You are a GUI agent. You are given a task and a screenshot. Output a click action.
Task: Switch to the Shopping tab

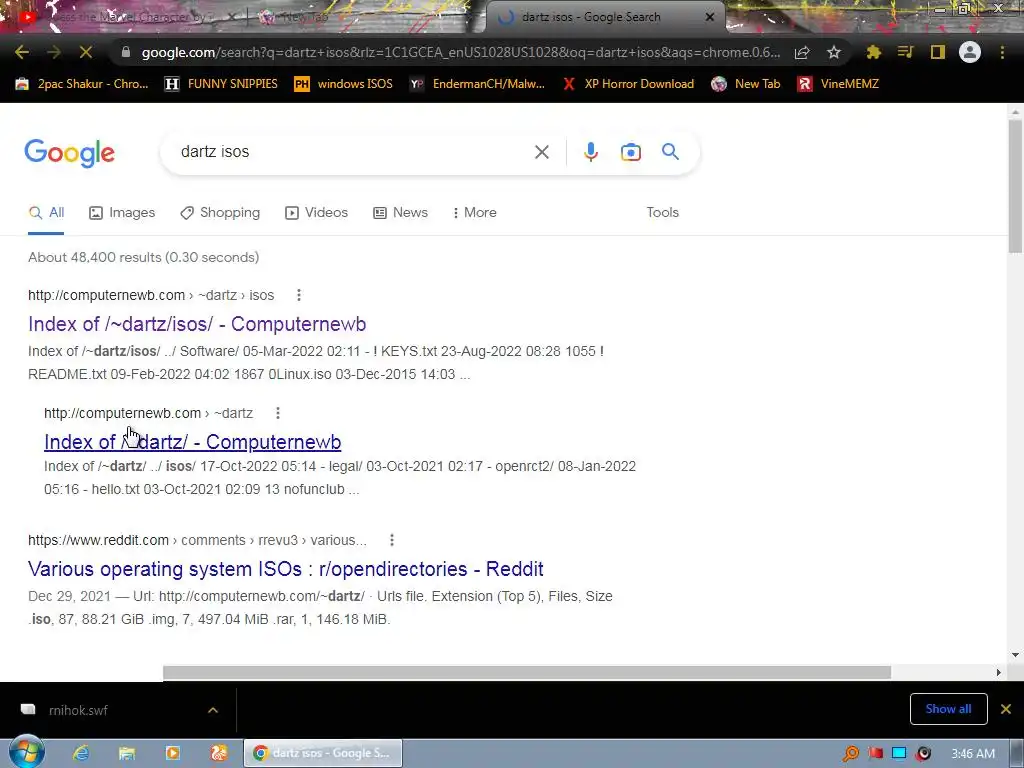point(220,213)
